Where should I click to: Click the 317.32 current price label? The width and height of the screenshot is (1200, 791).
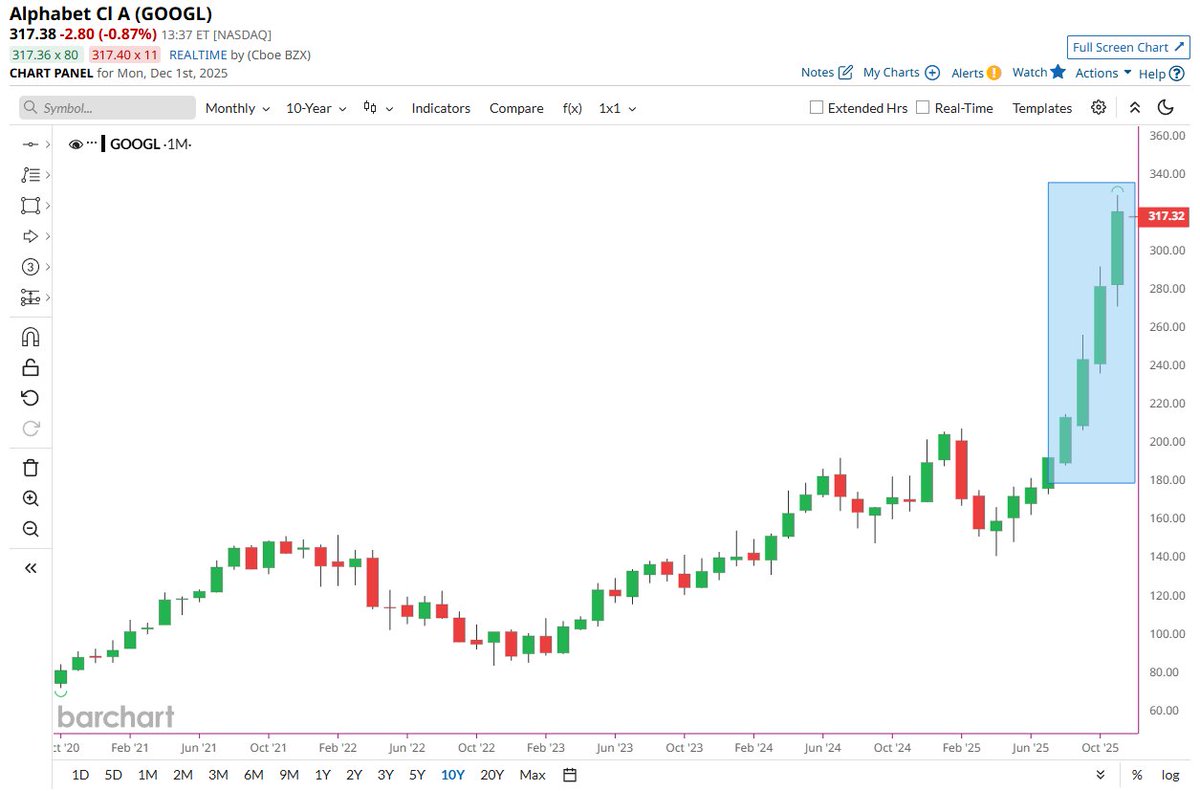click(x=1166, y=216)
